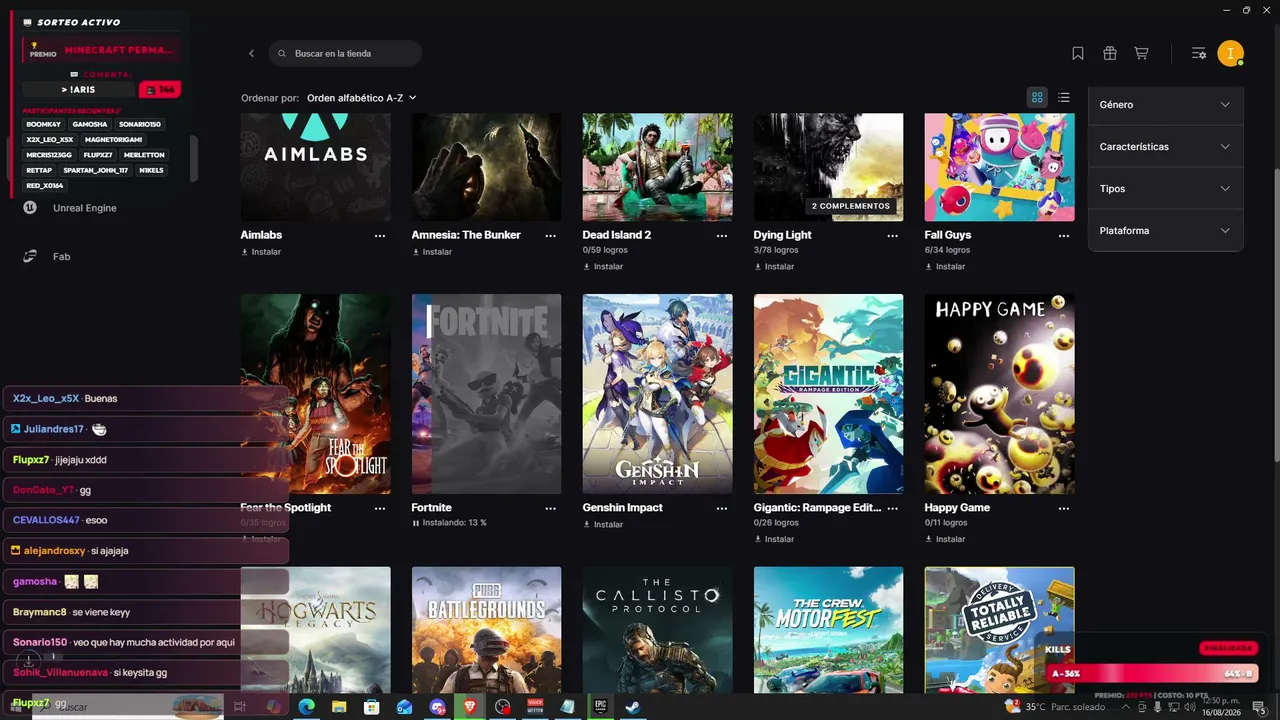
Task: Open more options for Aimlabs
Action: (380, 235)
